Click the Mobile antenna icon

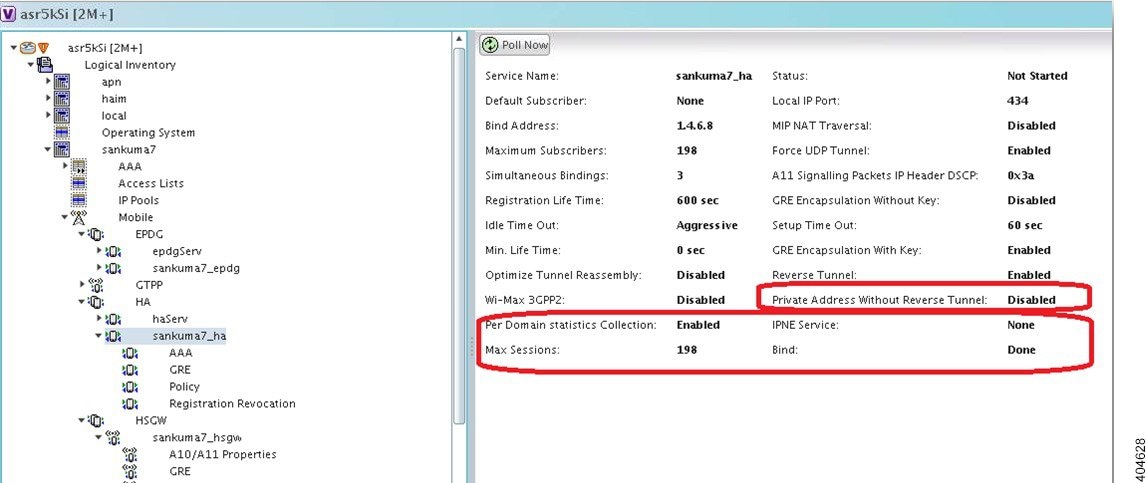click(x=79, y=217)
